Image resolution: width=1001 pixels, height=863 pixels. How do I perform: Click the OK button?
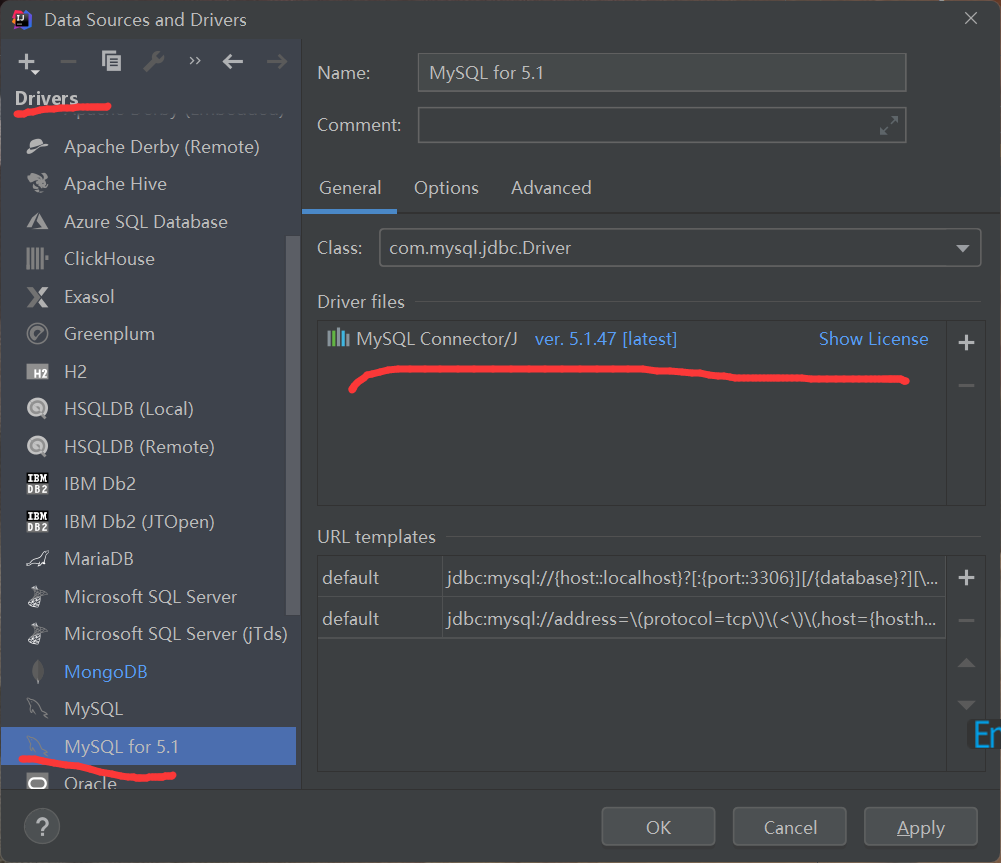pos(658,827)
